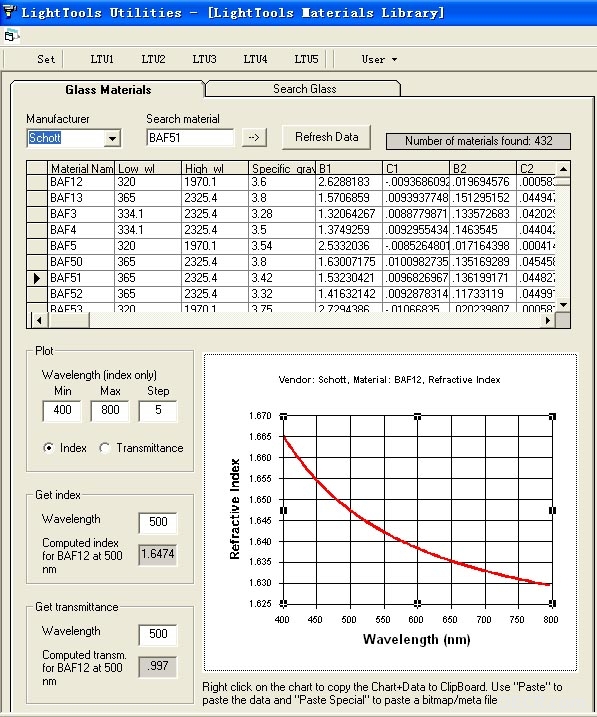
Task: Open the Glass Materials tab
Action: click(108, 90)
